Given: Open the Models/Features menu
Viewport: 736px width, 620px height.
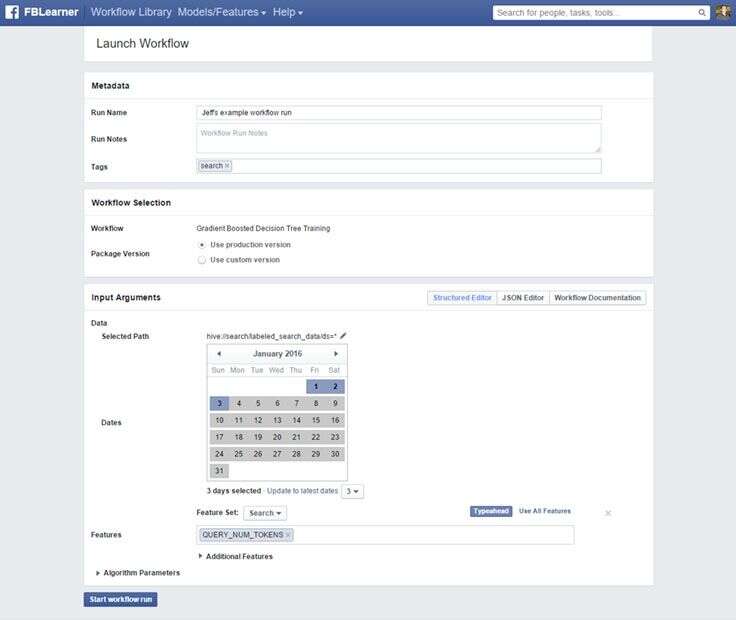Looking at the screenshot, I should click(221, 13).
